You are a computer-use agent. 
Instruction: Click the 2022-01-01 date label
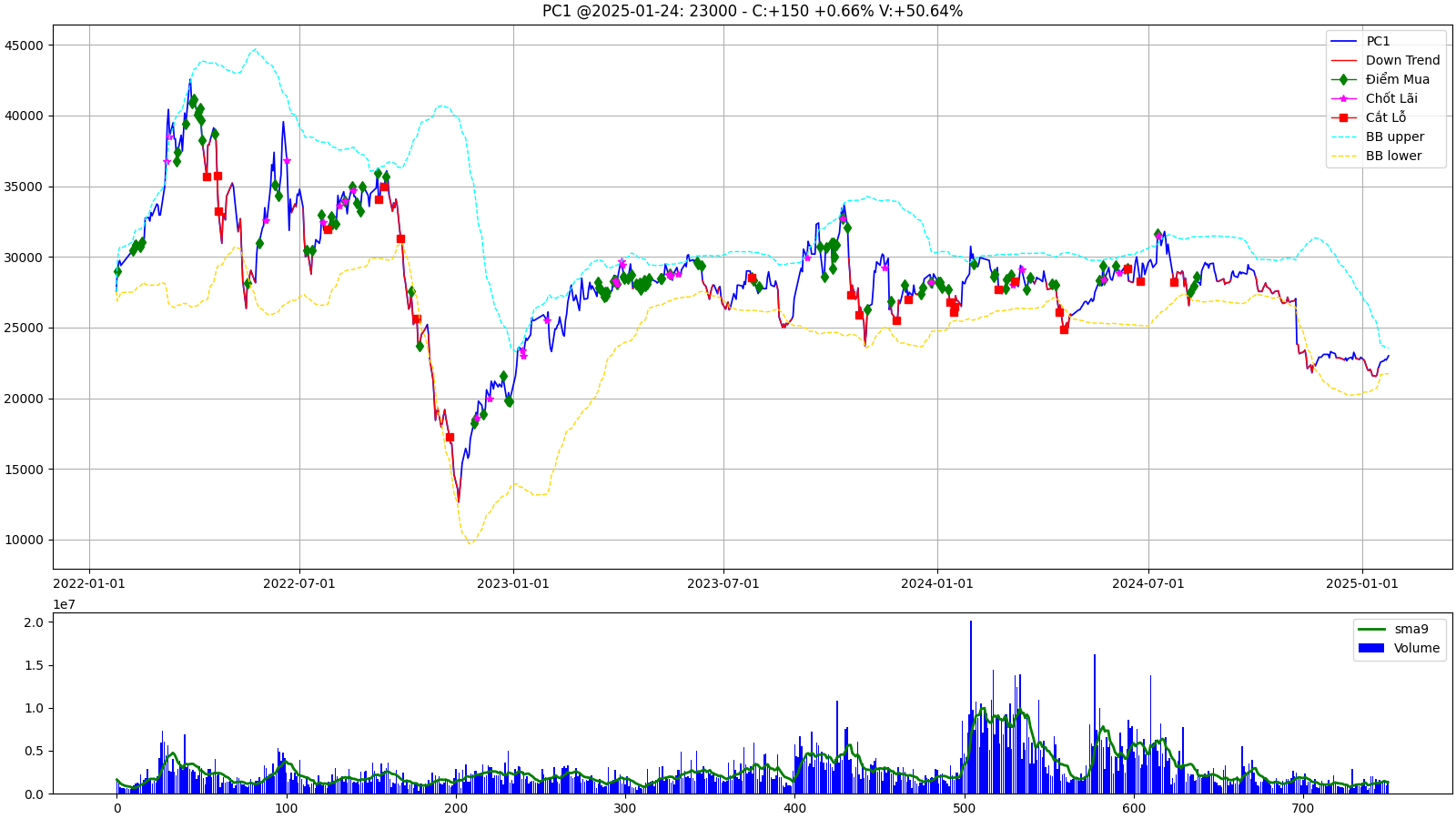coord(89,583)
